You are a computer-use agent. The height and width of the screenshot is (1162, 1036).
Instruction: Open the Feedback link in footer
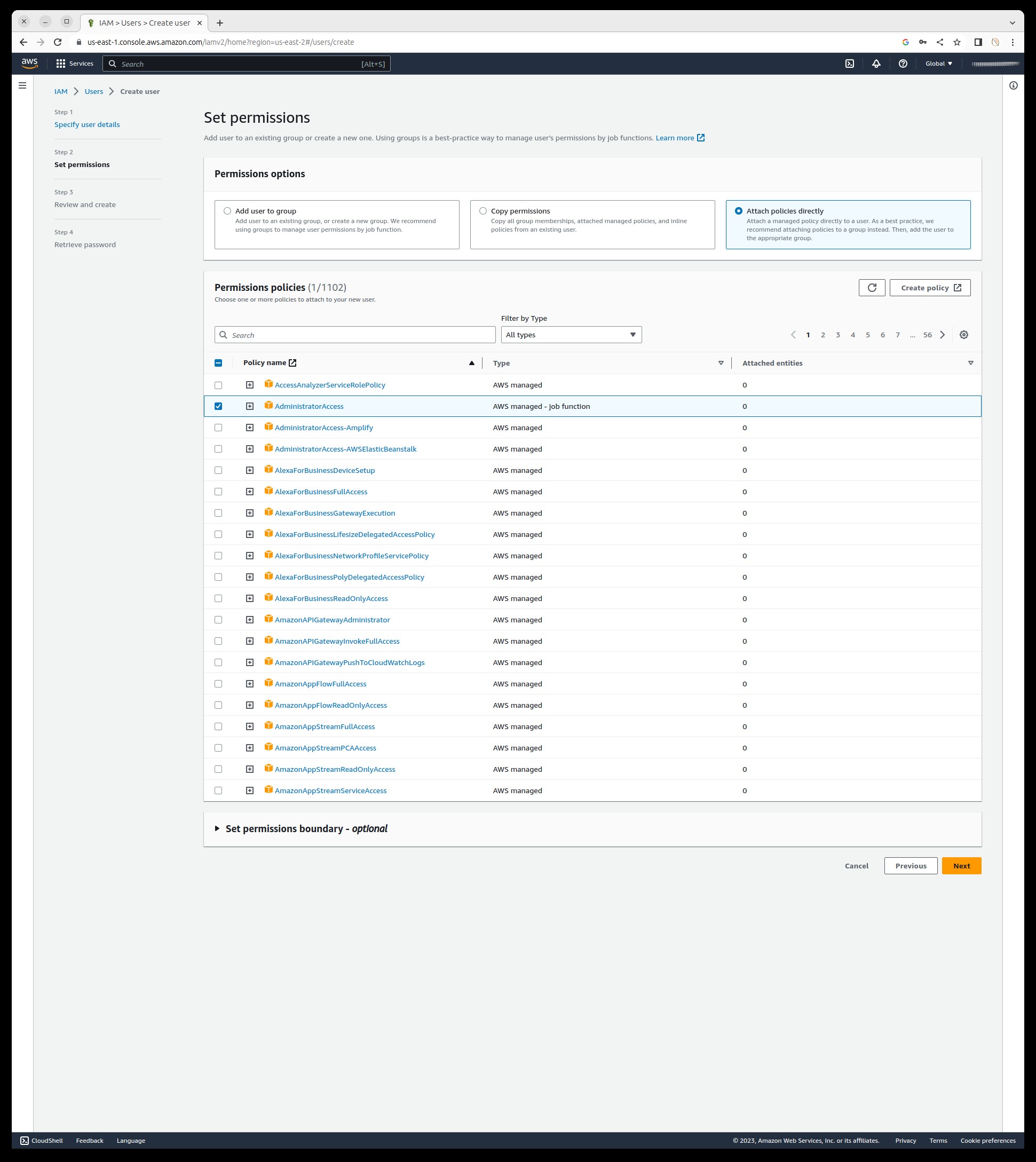(89, 1140)
